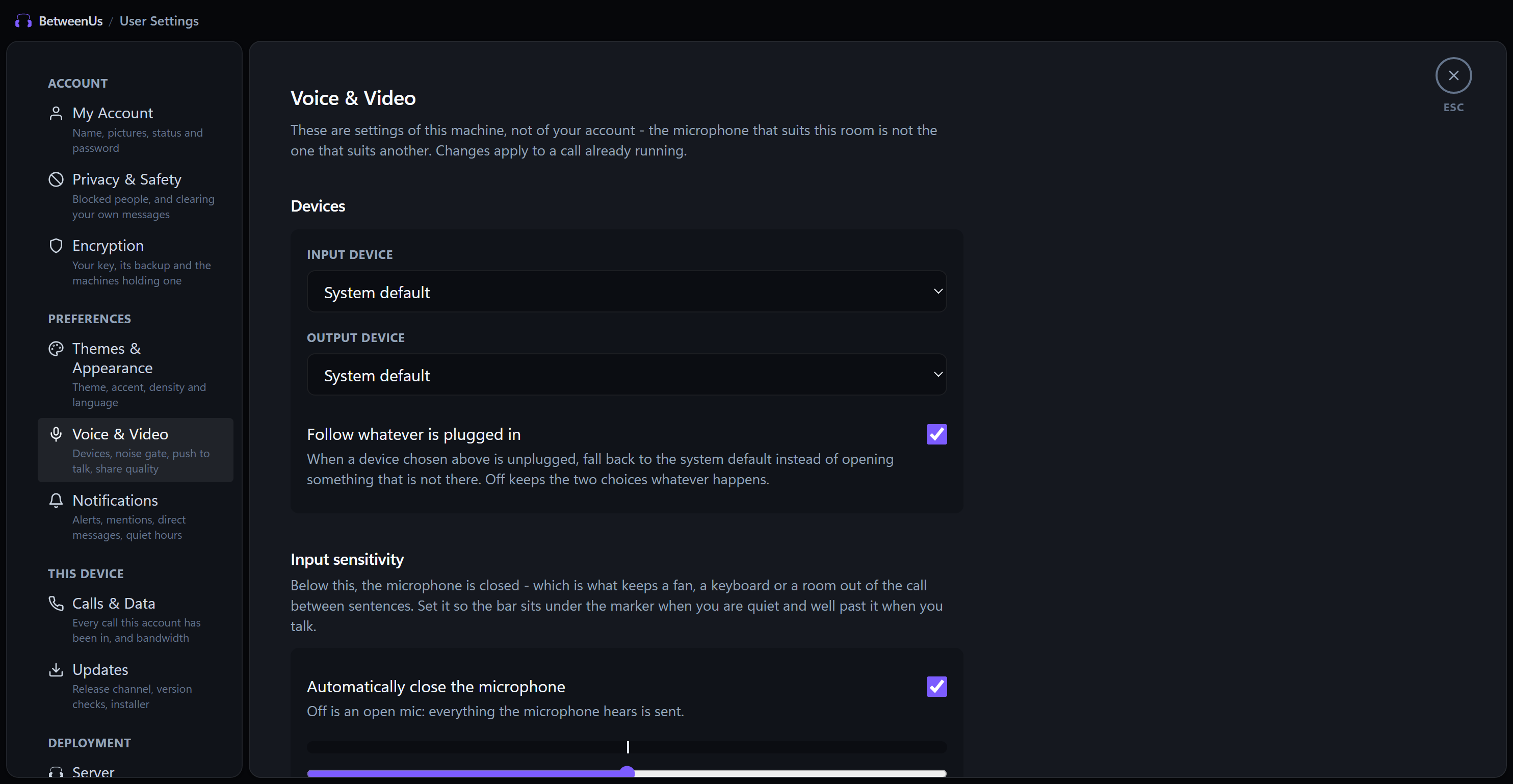
Task: Uncheck Automatically close the microphone
Action: 936,687
